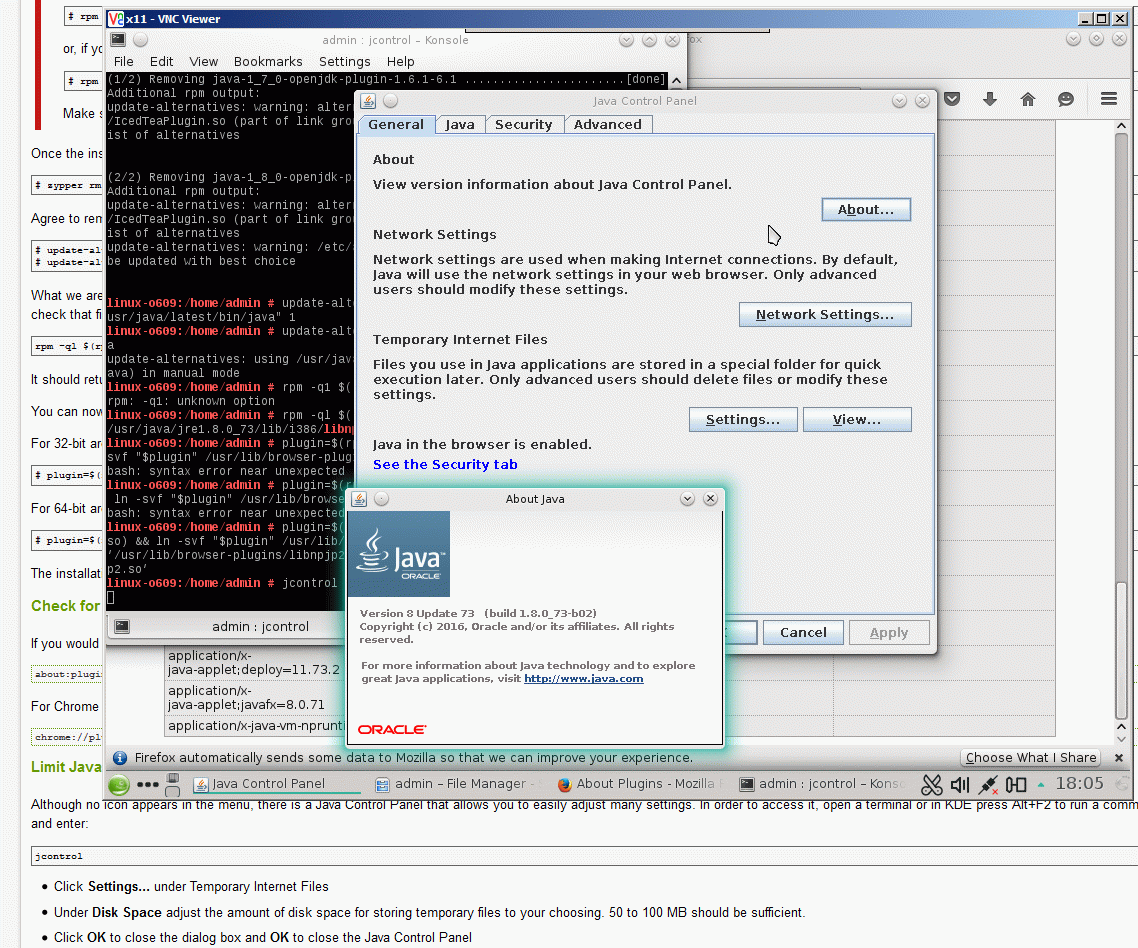Click the Java Oracle logo in About Java

pos(399,554)
